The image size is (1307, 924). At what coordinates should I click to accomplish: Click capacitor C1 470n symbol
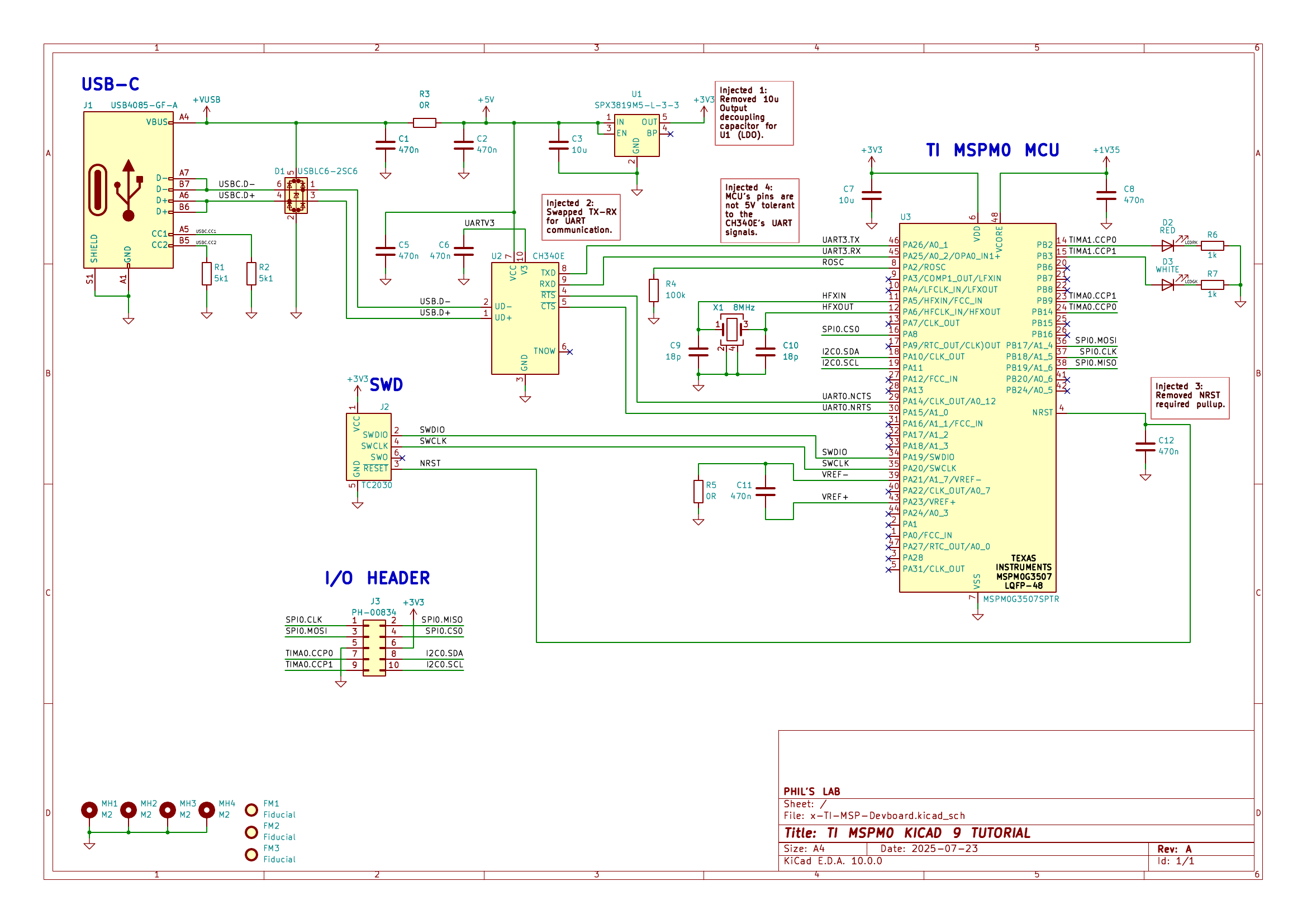[x=386, y=145]
